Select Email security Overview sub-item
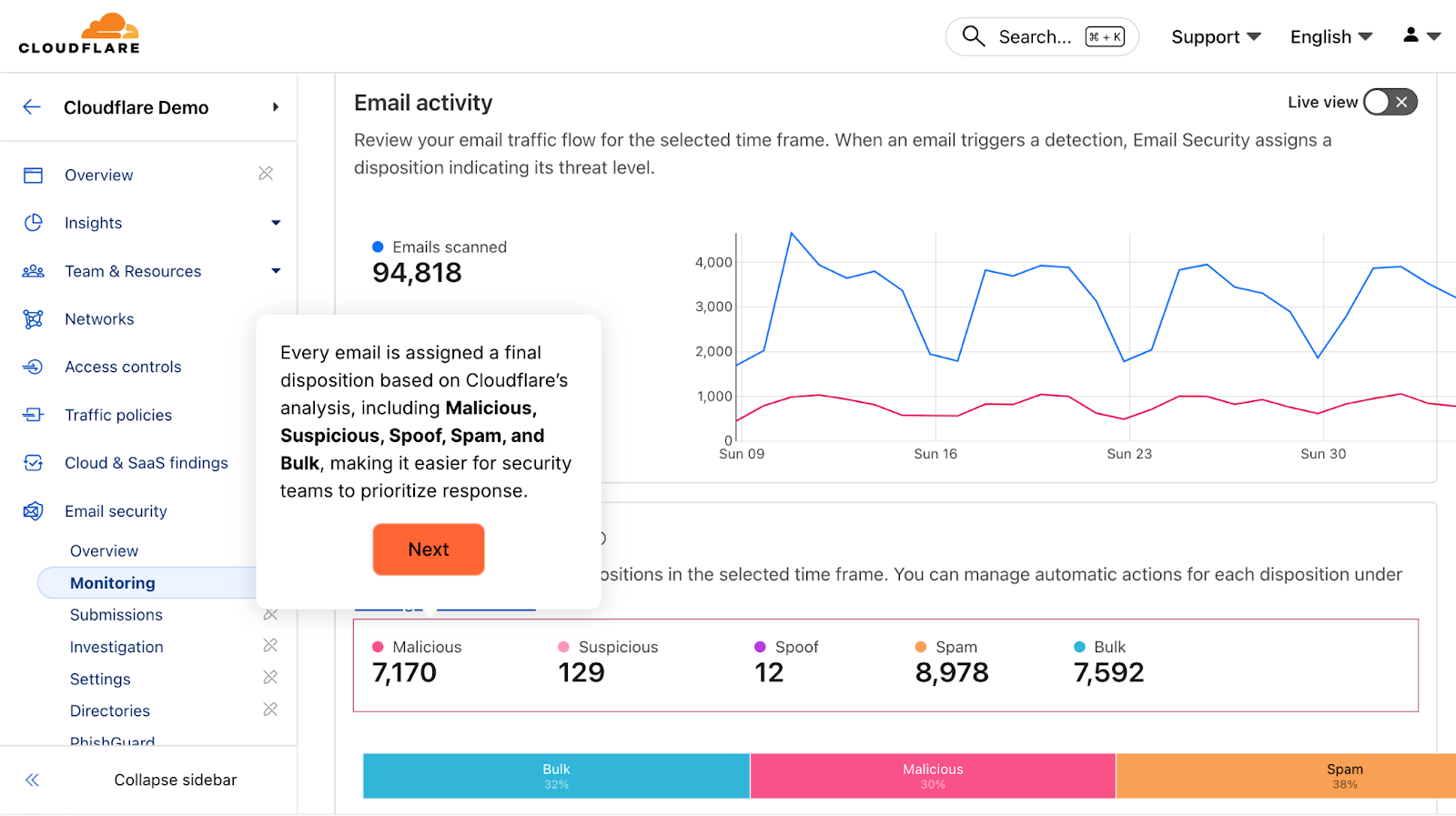Screen dimensions: 1456x816 pyautogui.click(x=104, y=551)
